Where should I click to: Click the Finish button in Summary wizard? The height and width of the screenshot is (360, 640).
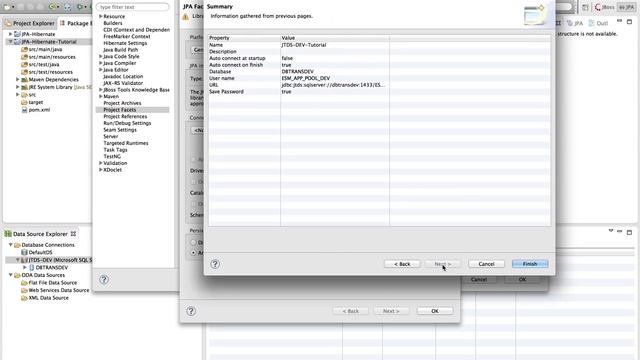point(530,264)
